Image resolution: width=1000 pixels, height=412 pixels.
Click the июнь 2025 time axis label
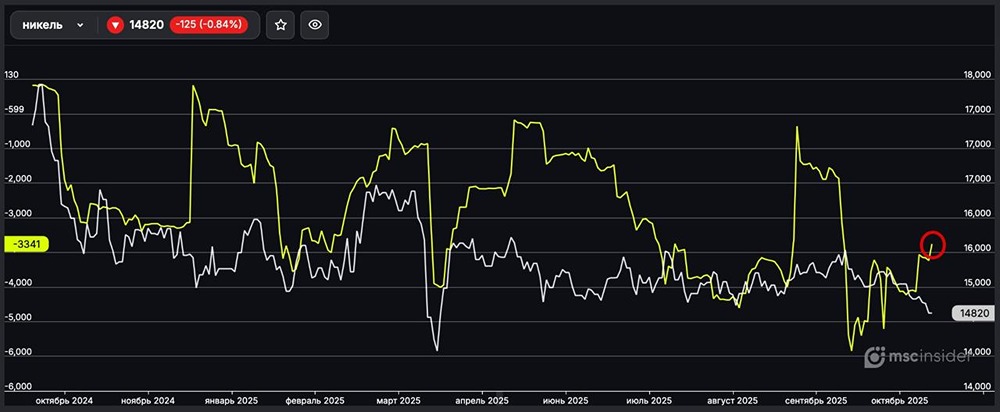(x=565, y=400)
